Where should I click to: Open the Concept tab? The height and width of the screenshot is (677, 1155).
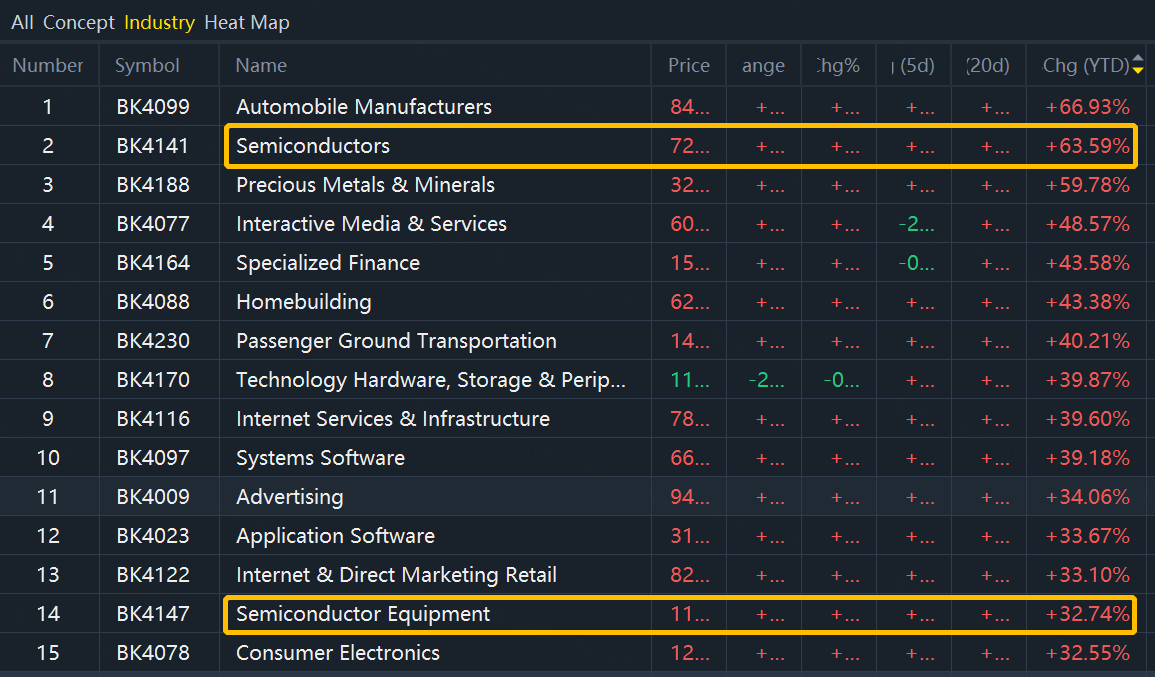[x=78, y=22]
